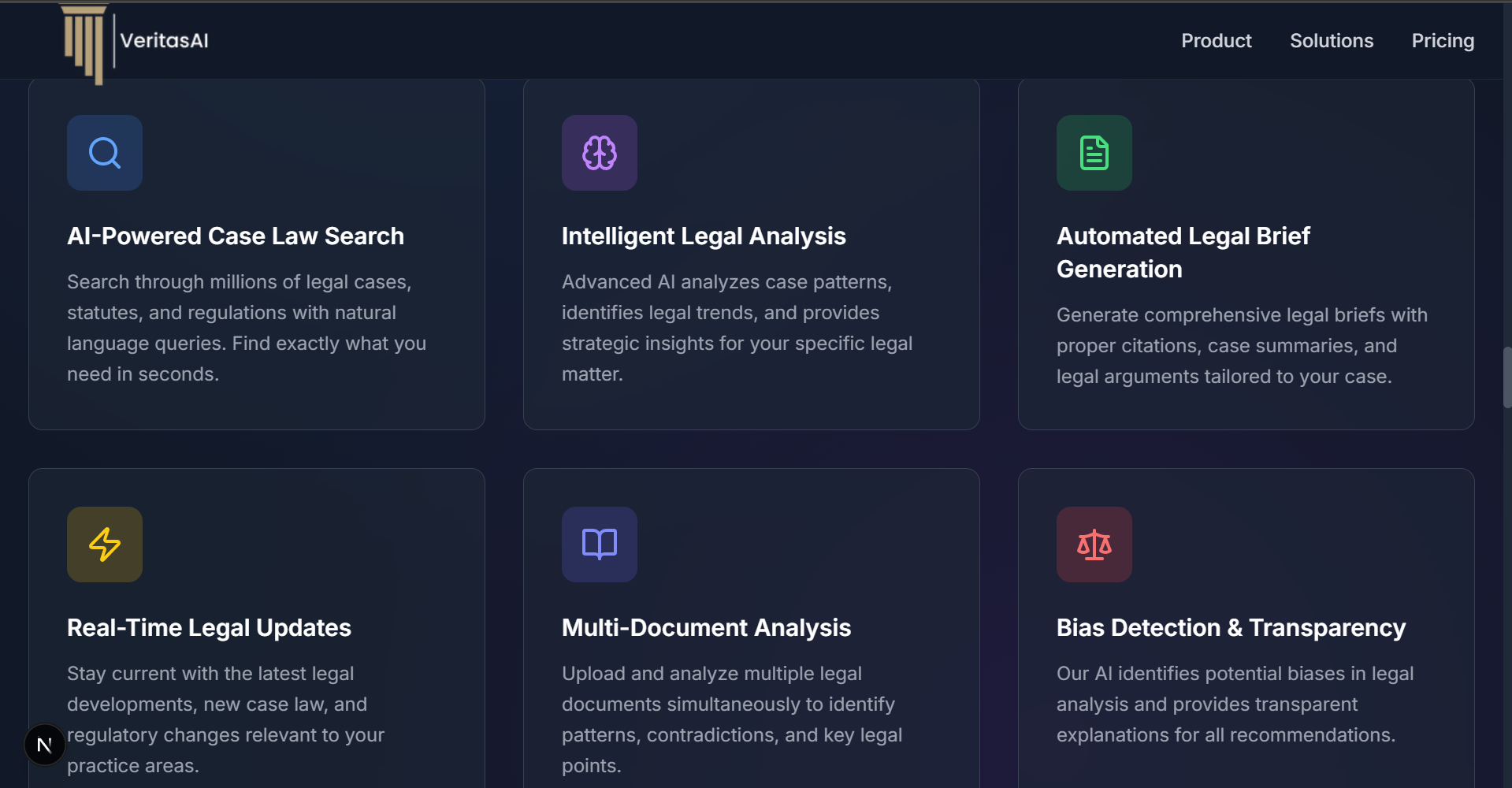Click the 'Search through millions of legal cases' description
This screenshot has width=1512, height=788.
pyautogui.click(x=247, y=328)
